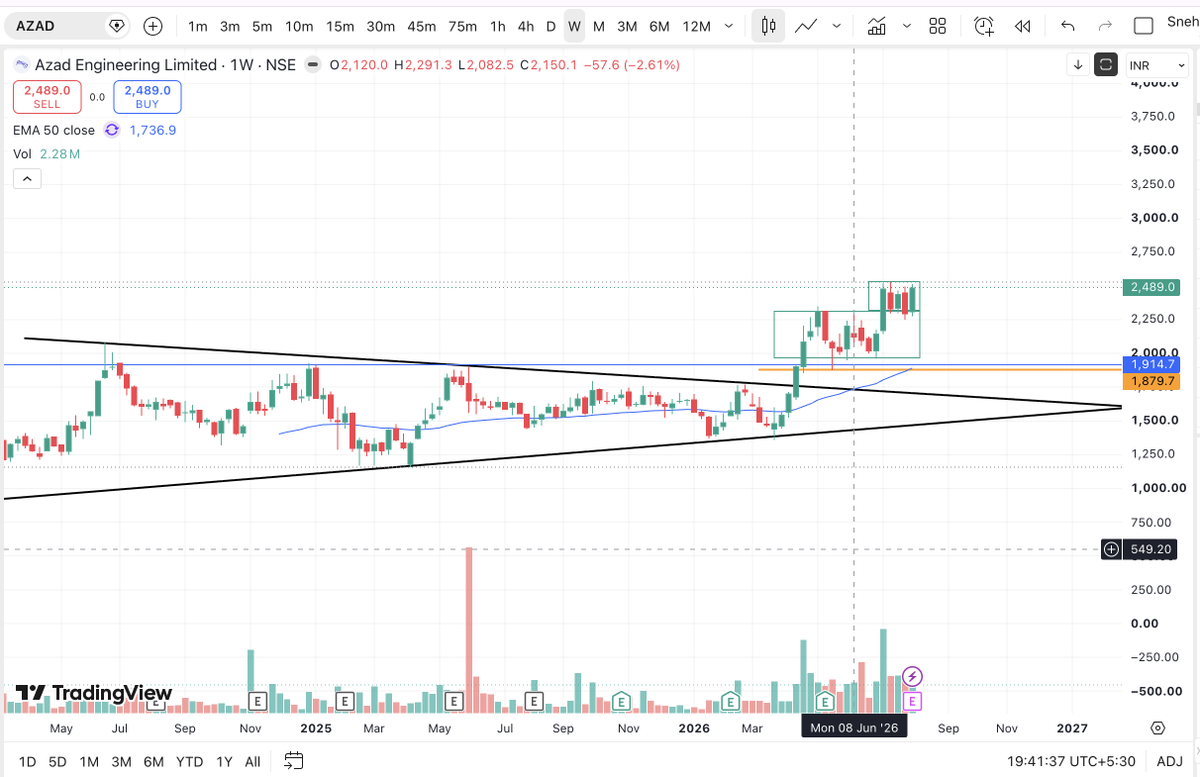Select the line chart style icon
The height and width of the screenshot is (777, 1200).
coord(806,26)
